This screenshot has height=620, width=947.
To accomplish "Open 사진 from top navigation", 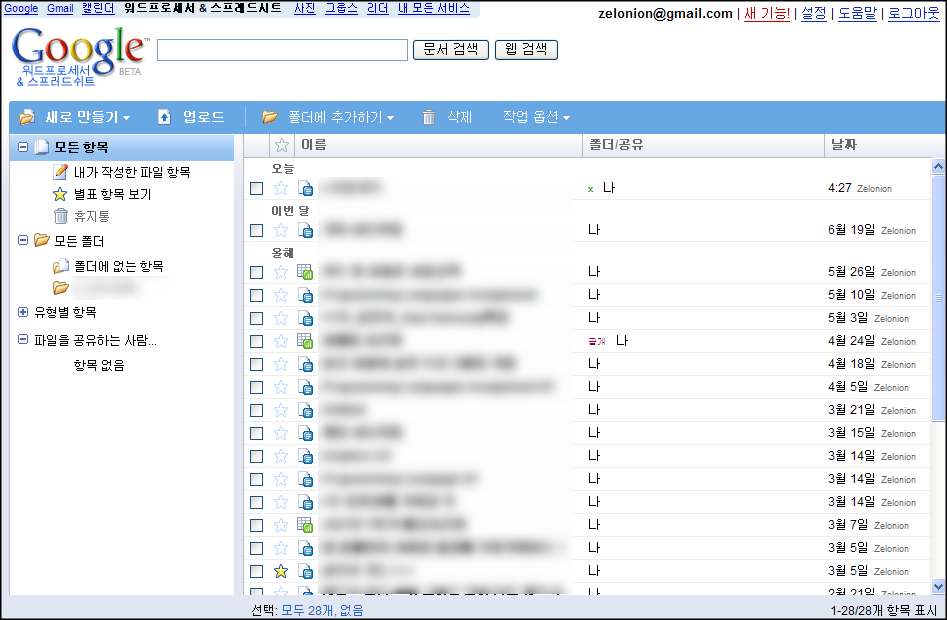I will tap(305, 8).
